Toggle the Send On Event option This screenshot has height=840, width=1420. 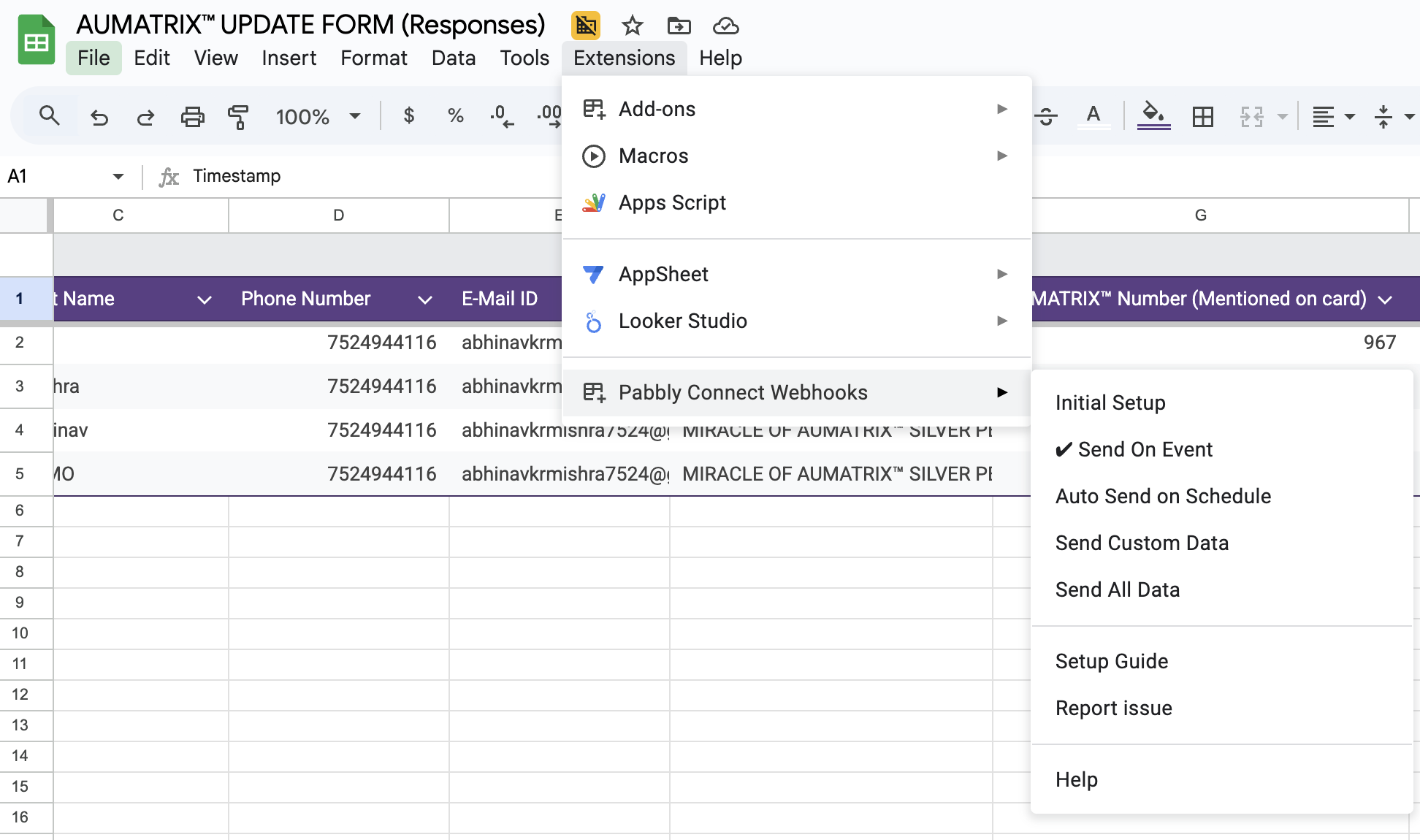tap(1145, 449)
